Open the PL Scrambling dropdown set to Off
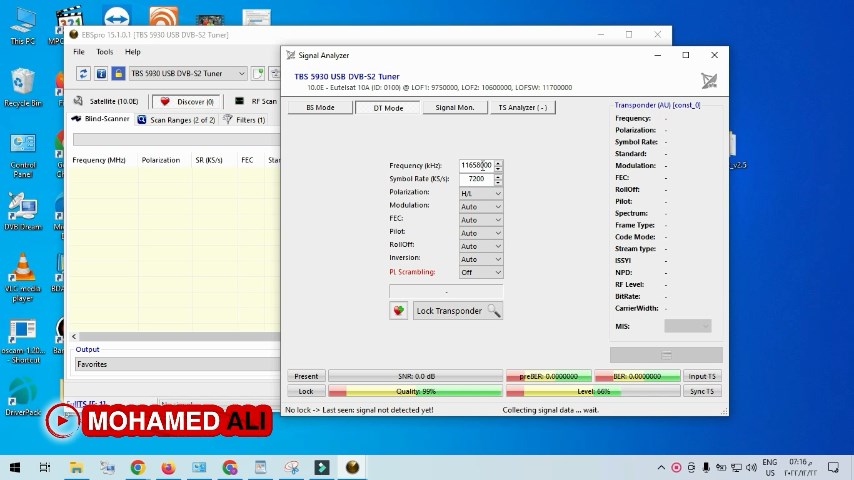This screenshot has width=854, height=480. coord(481,272)
